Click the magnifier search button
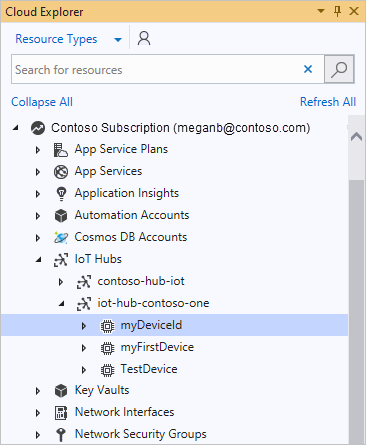366x445 pixels. click(339, 69)
